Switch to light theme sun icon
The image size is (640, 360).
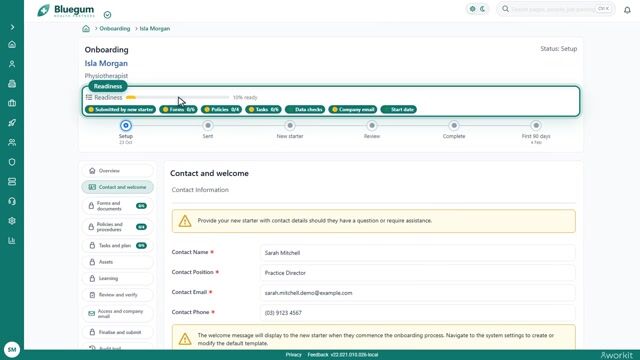coord(472,9)
